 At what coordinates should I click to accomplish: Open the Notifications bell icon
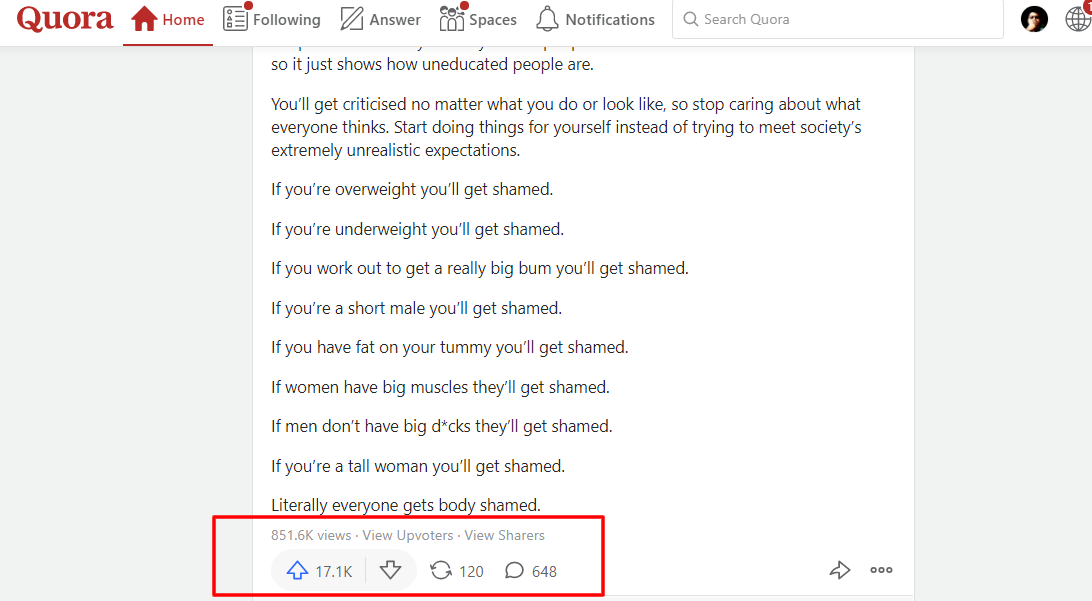click(547, 18)
